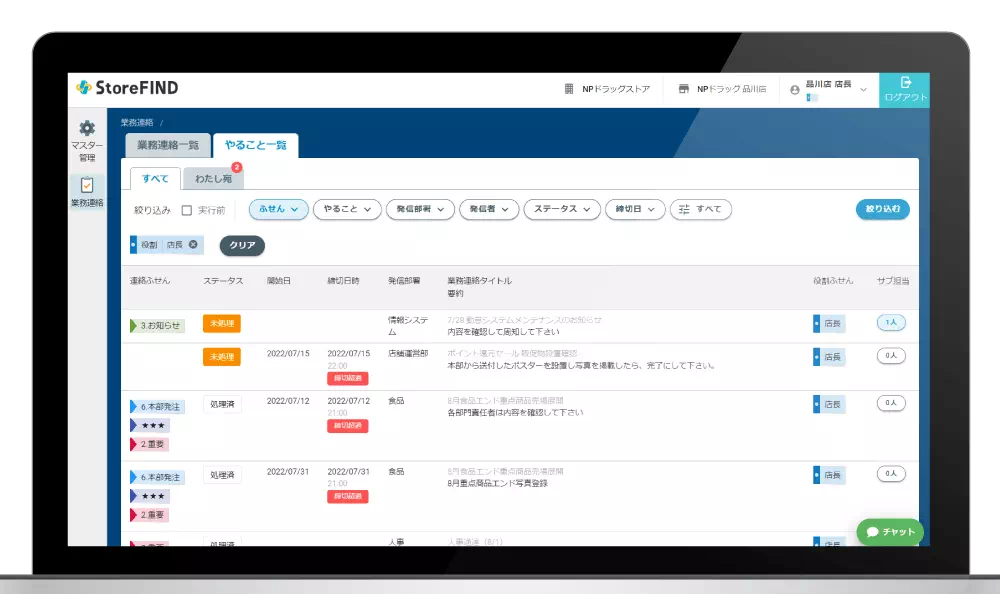Click ★★★ tag in 2022/07/31 row

[150, 496]
